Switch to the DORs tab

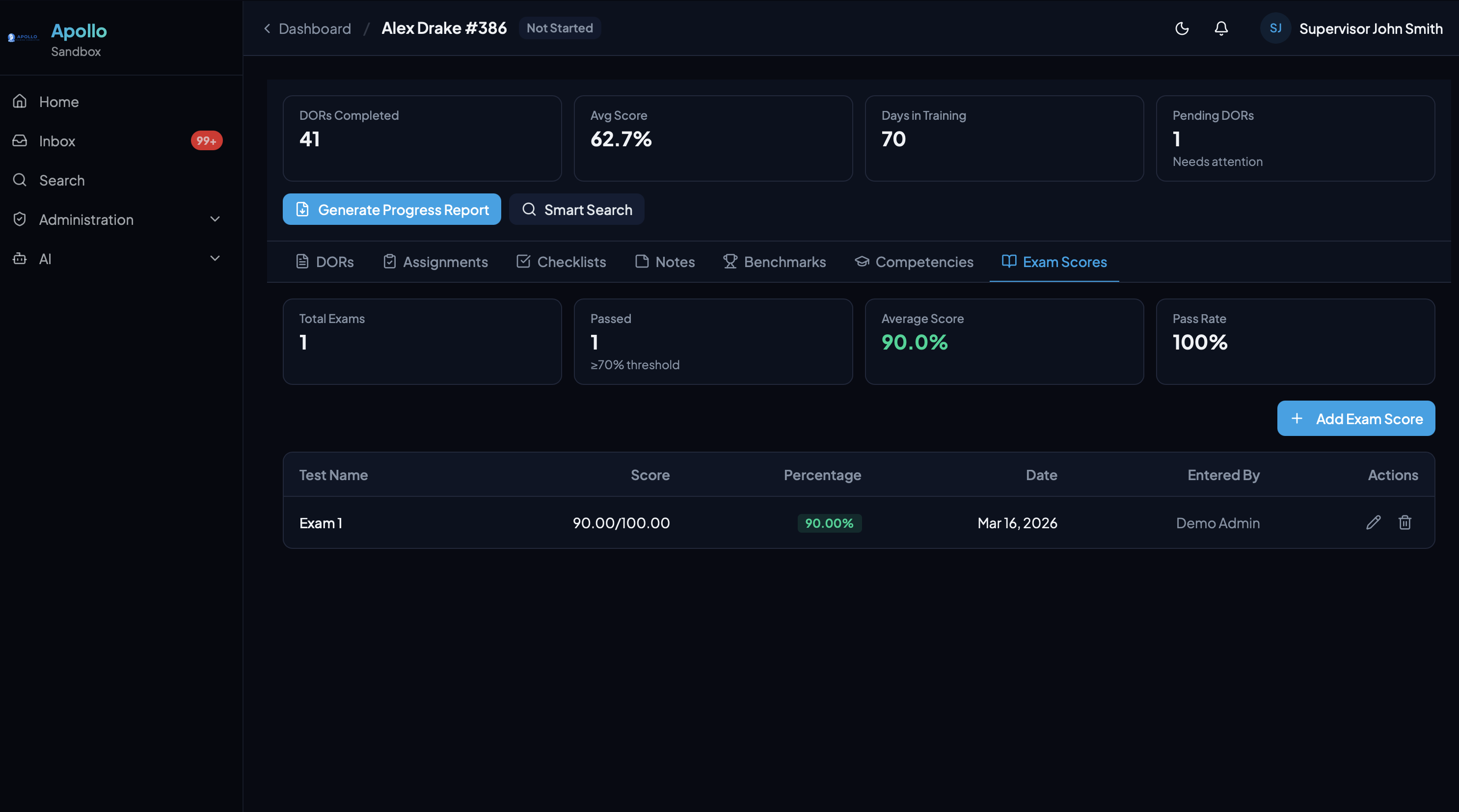pyautogui.click(x=324, y=262)
